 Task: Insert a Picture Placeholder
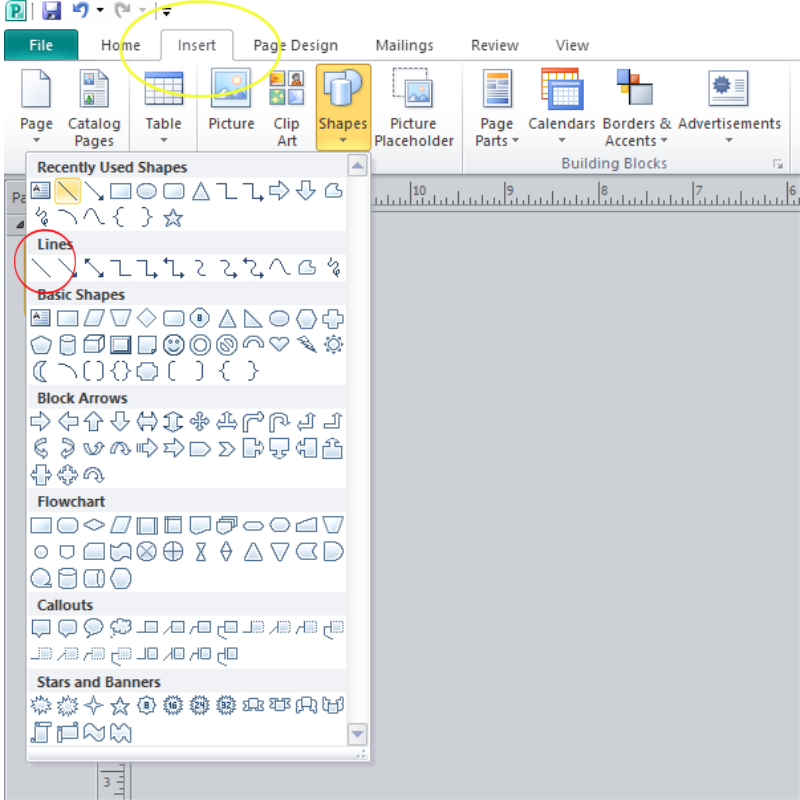tap(414, 109)
